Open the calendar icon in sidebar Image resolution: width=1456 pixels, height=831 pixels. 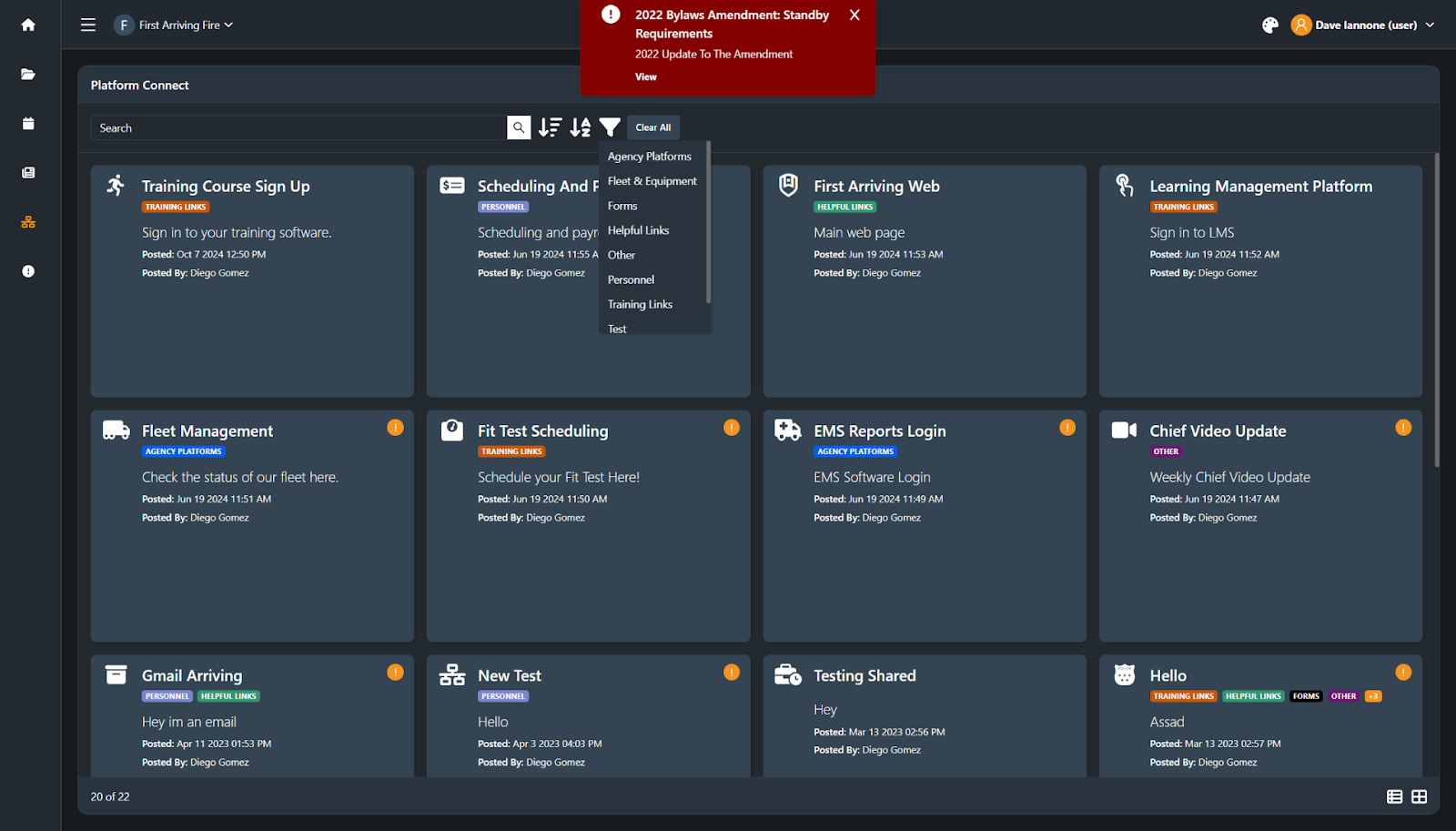coord(28,123)
